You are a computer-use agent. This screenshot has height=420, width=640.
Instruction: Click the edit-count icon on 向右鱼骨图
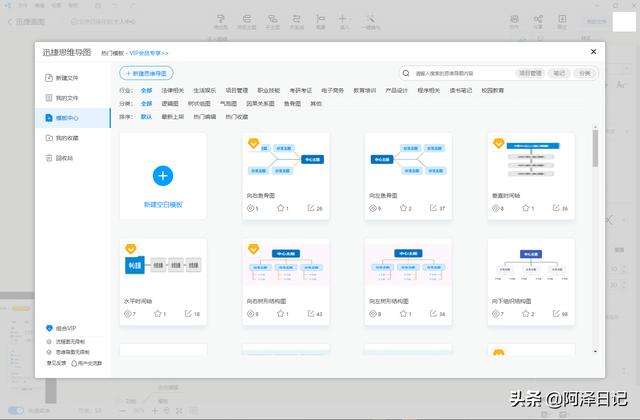311,208
